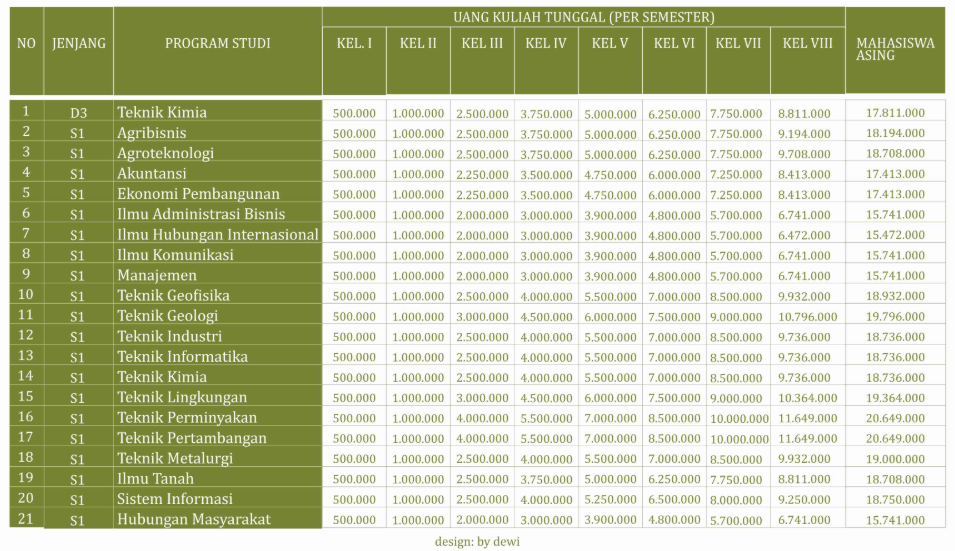This screenshot has height=551, width=955.
Task: Click the 'design: by dewi' caption
Action: click(x=477, y=541)
